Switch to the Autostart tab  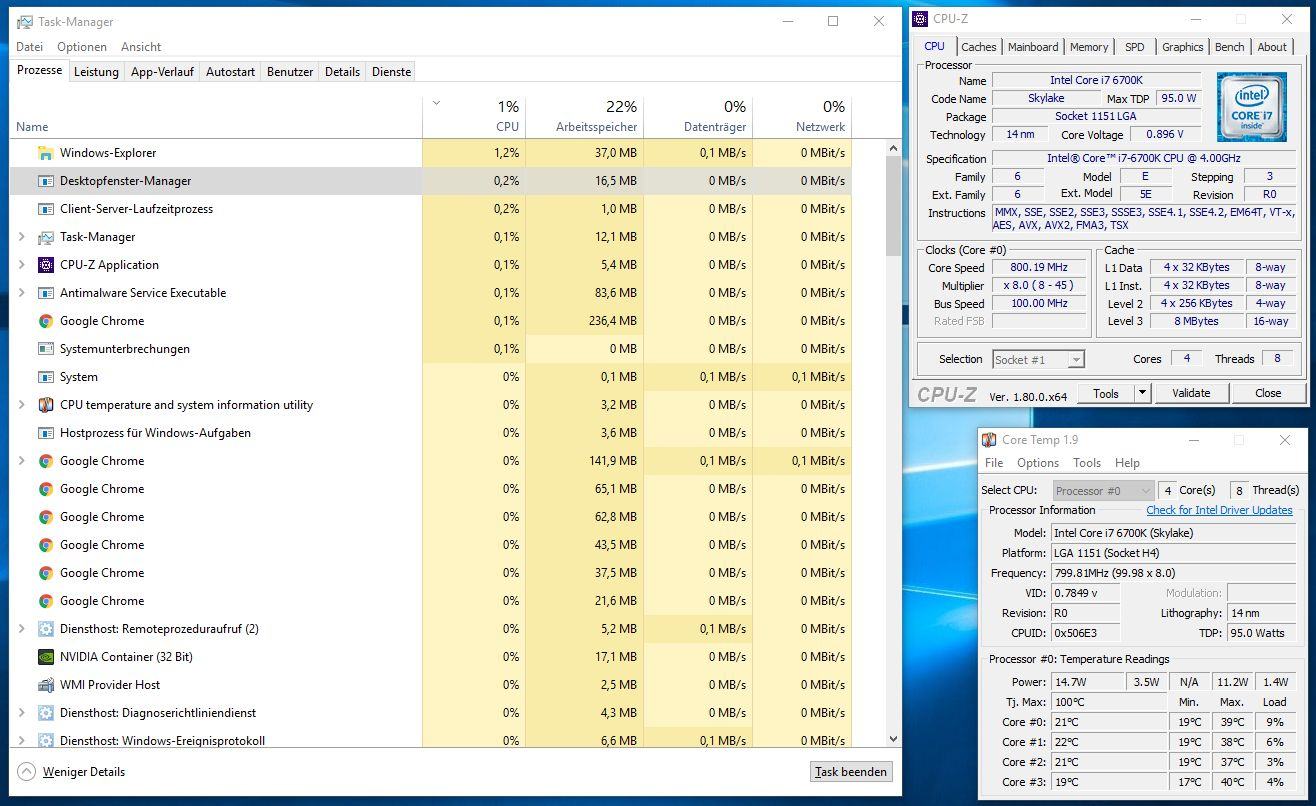pos(231,72)
